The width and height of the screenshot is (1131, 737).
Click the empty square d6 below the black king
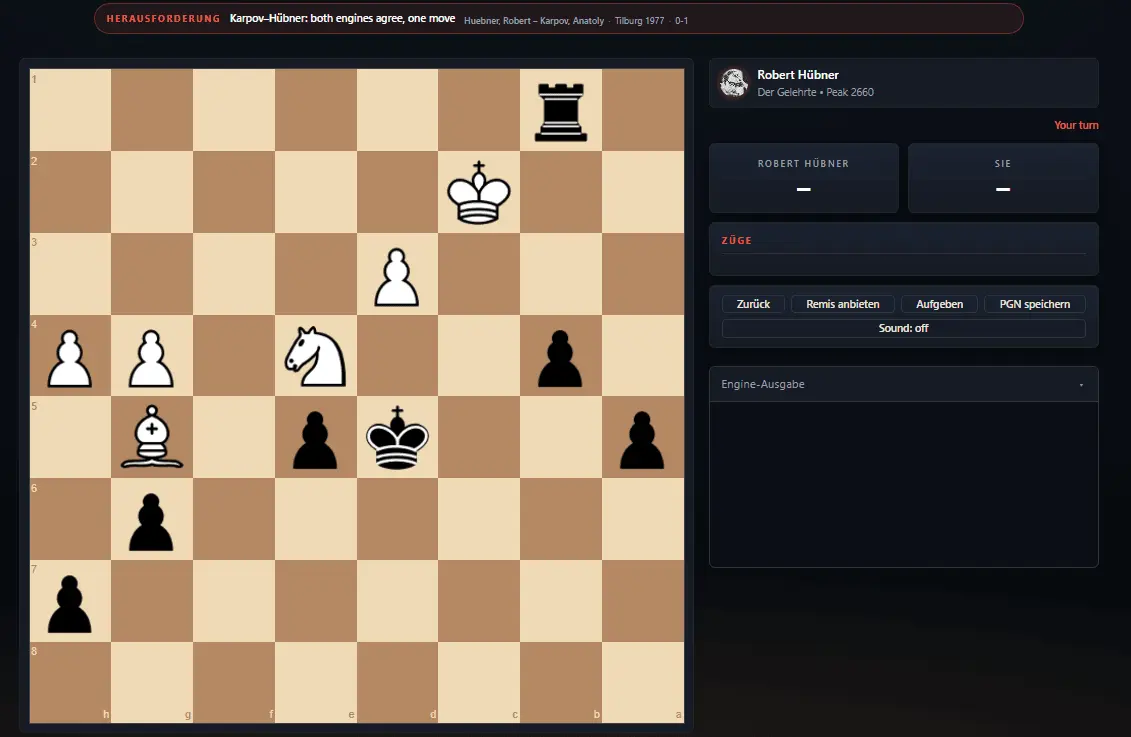tap(397, 519)
